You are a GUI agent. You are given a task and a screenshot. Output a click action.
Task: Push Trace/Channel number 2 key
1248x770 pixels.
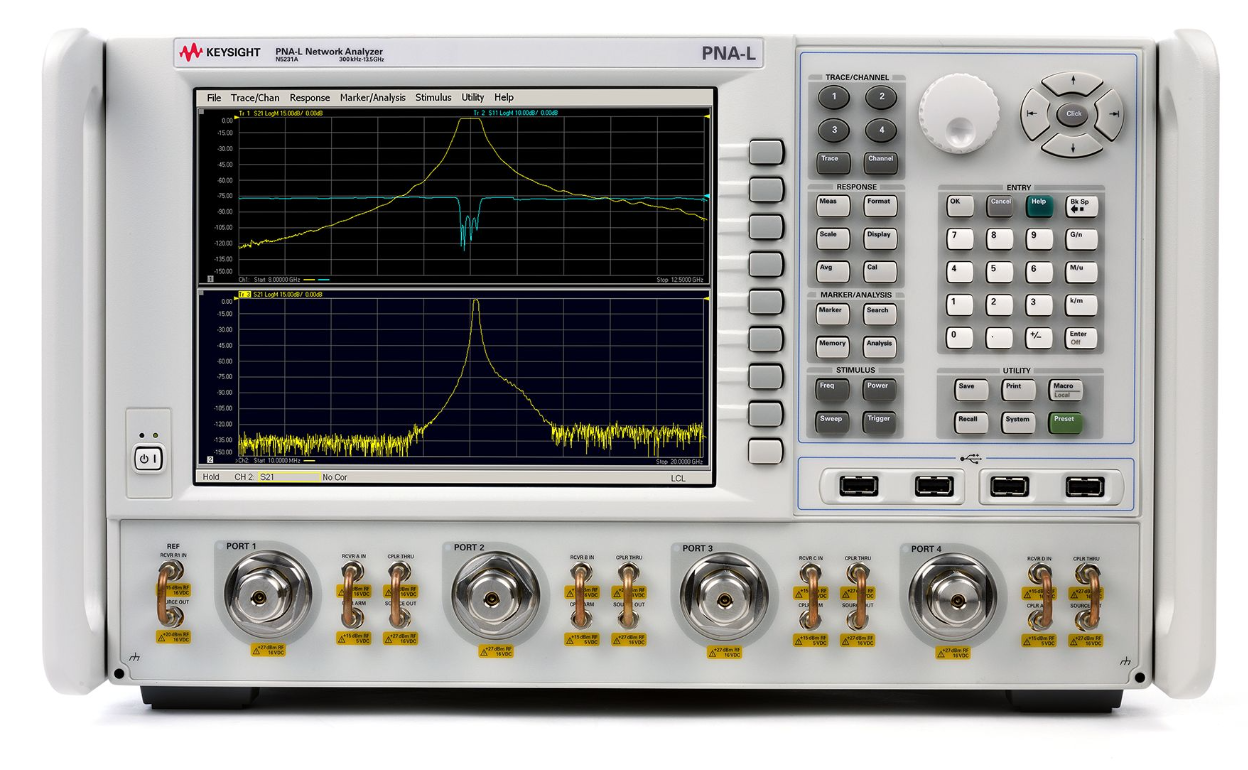point(880,98)
